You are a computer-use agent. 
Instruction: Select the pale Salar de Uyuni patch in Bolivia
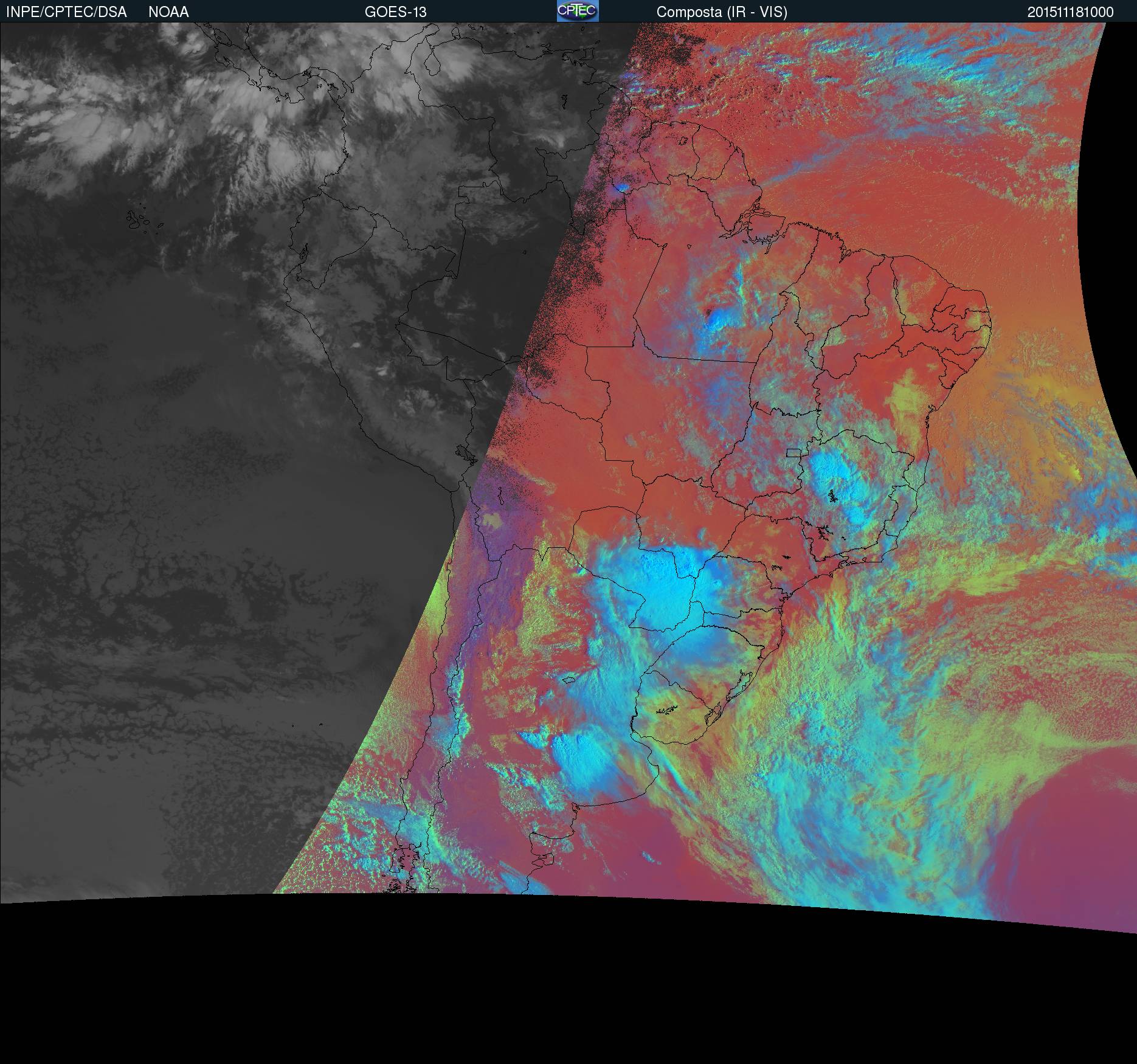pyautogui.click(x=491, y=520)
